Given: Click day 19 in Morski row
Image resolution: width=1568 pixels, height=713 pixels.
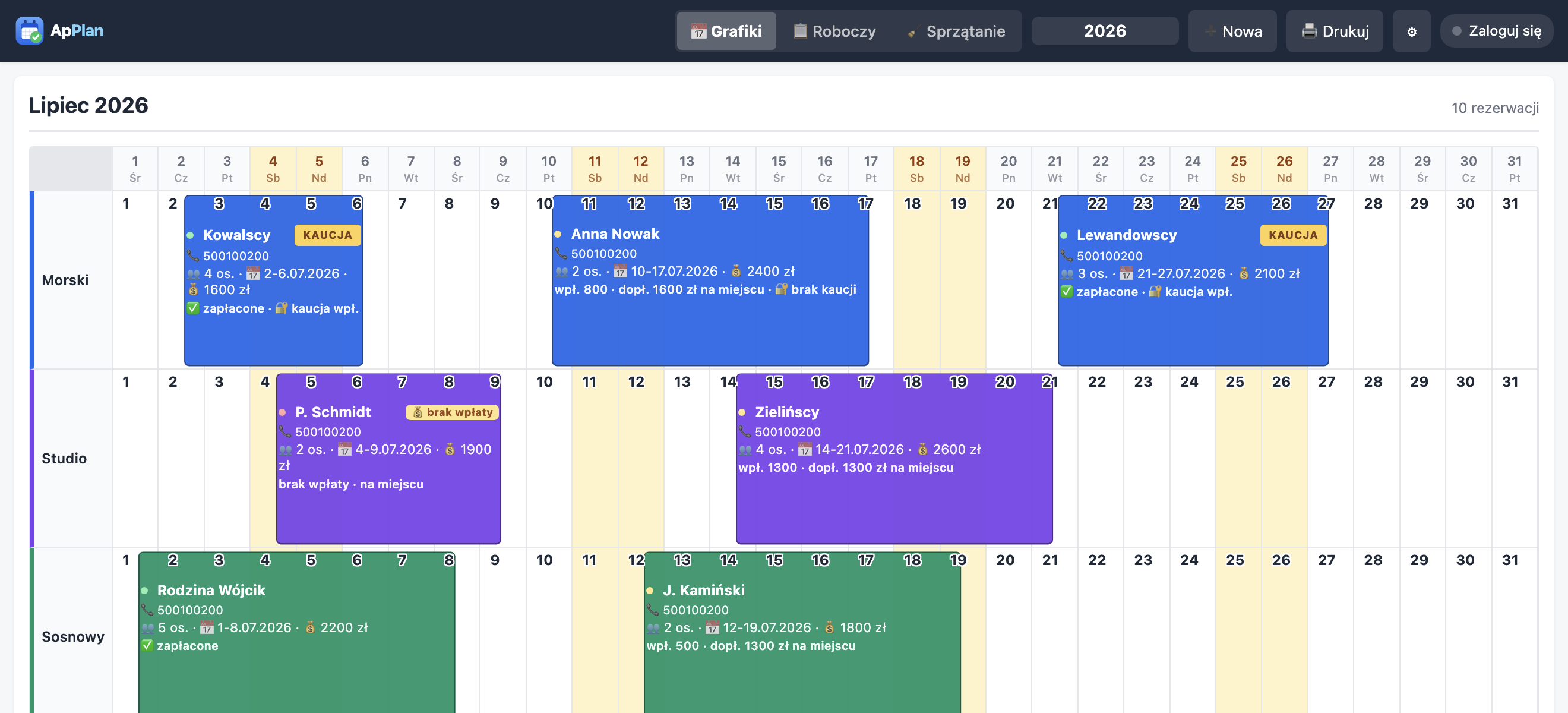Looking at the screenshot, I should [x=962, y=280].
